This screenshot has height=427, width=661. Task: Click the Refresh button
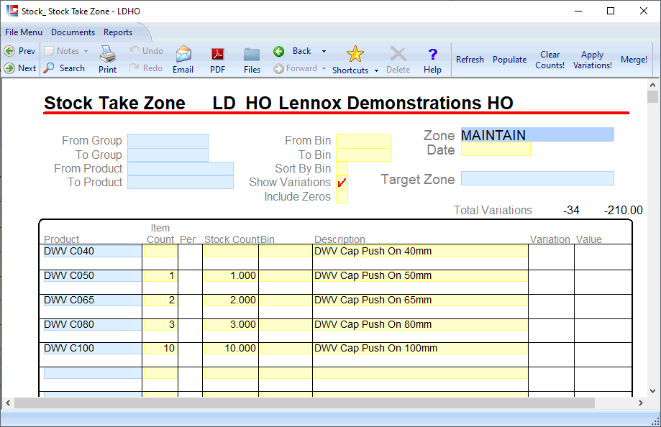click(x=470, y=59)
